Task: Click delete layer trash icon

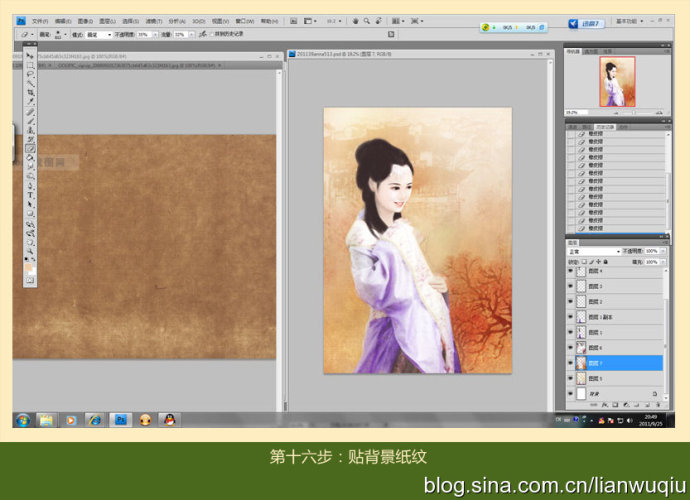Action: click(658, 404)
